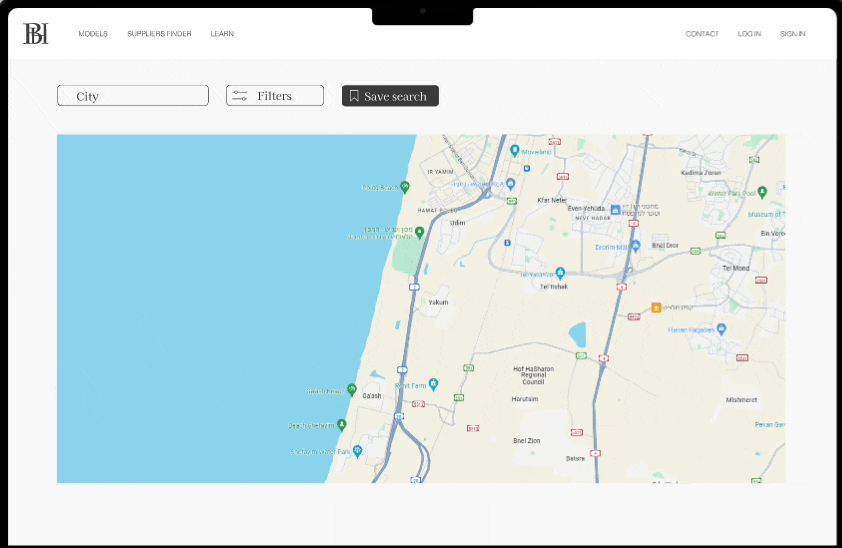Select the Ronit Farm map pin
This screenshot has width=842, height=548.
pyautogui.click(x=433, y=384)
